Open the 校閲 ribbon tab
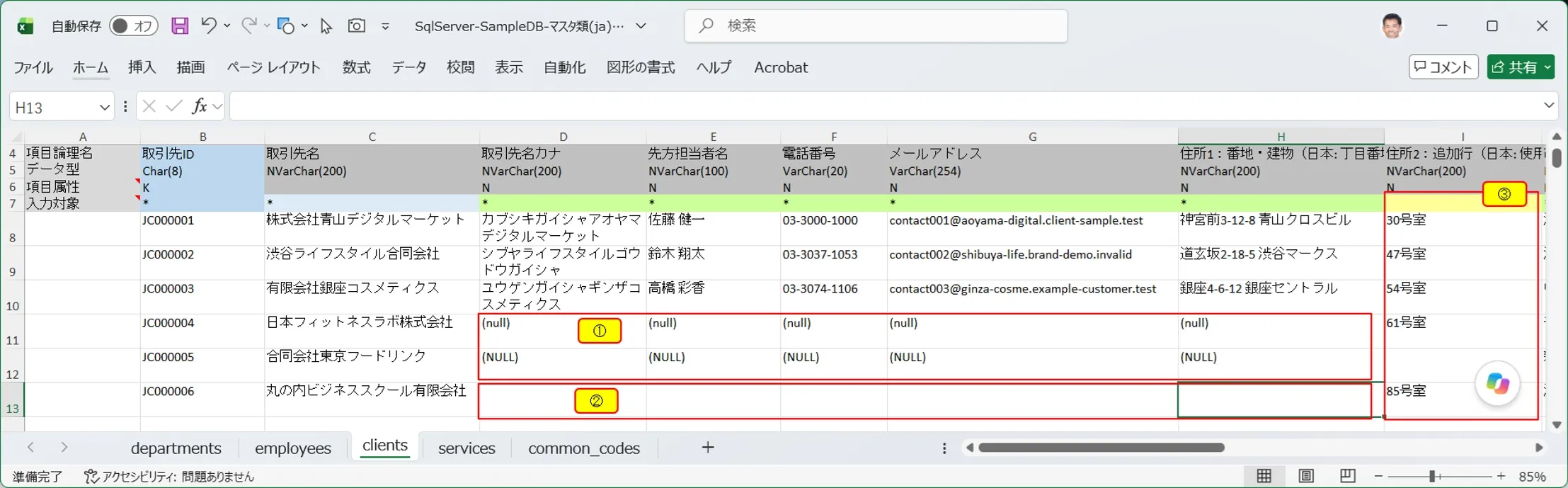The image size is (1568, 488). 461,67
